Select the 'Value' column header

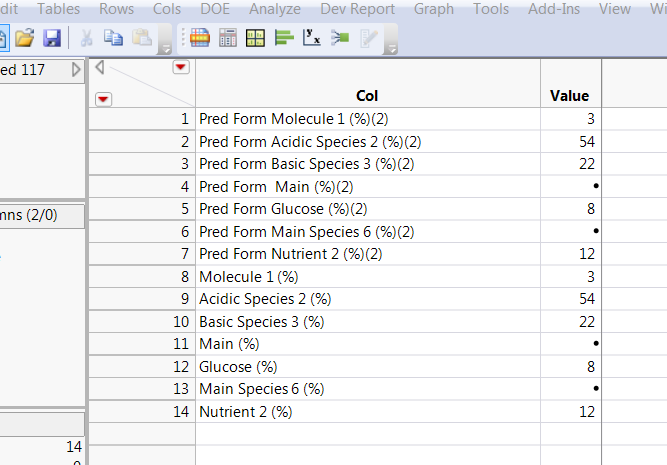(x=570, y=83)
